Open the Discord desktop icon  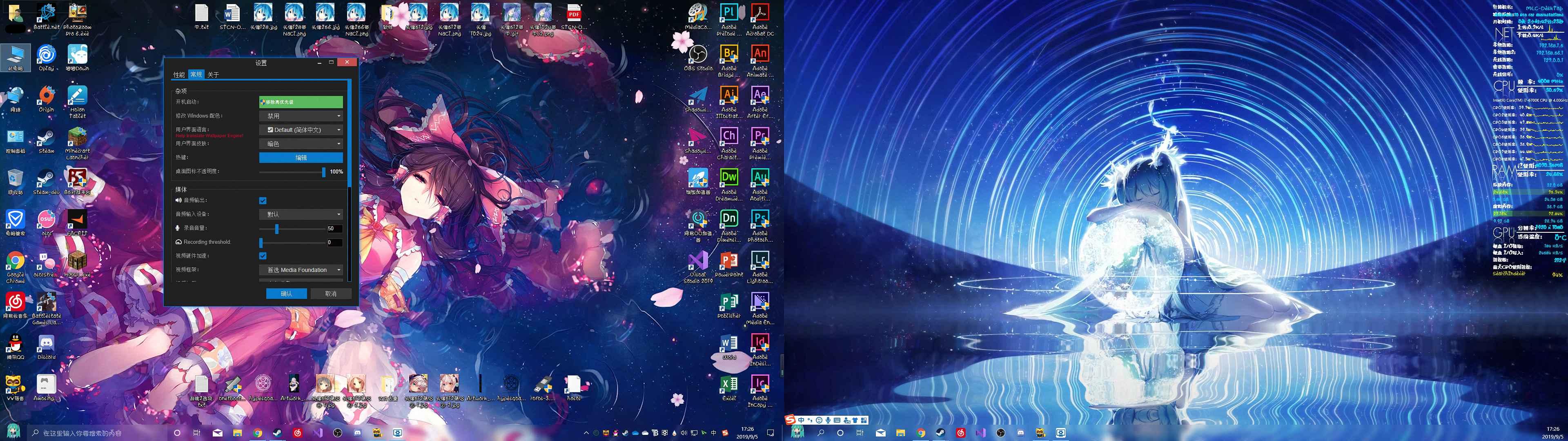pos(46,347)
